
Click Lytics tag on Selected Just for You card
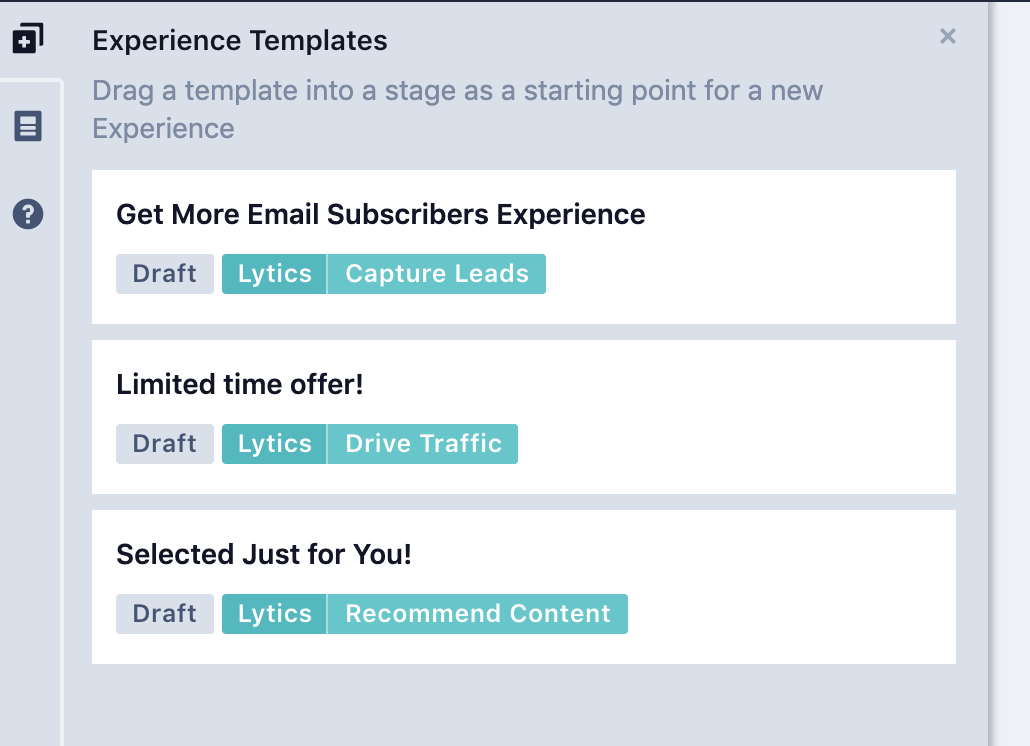(274, 614)
